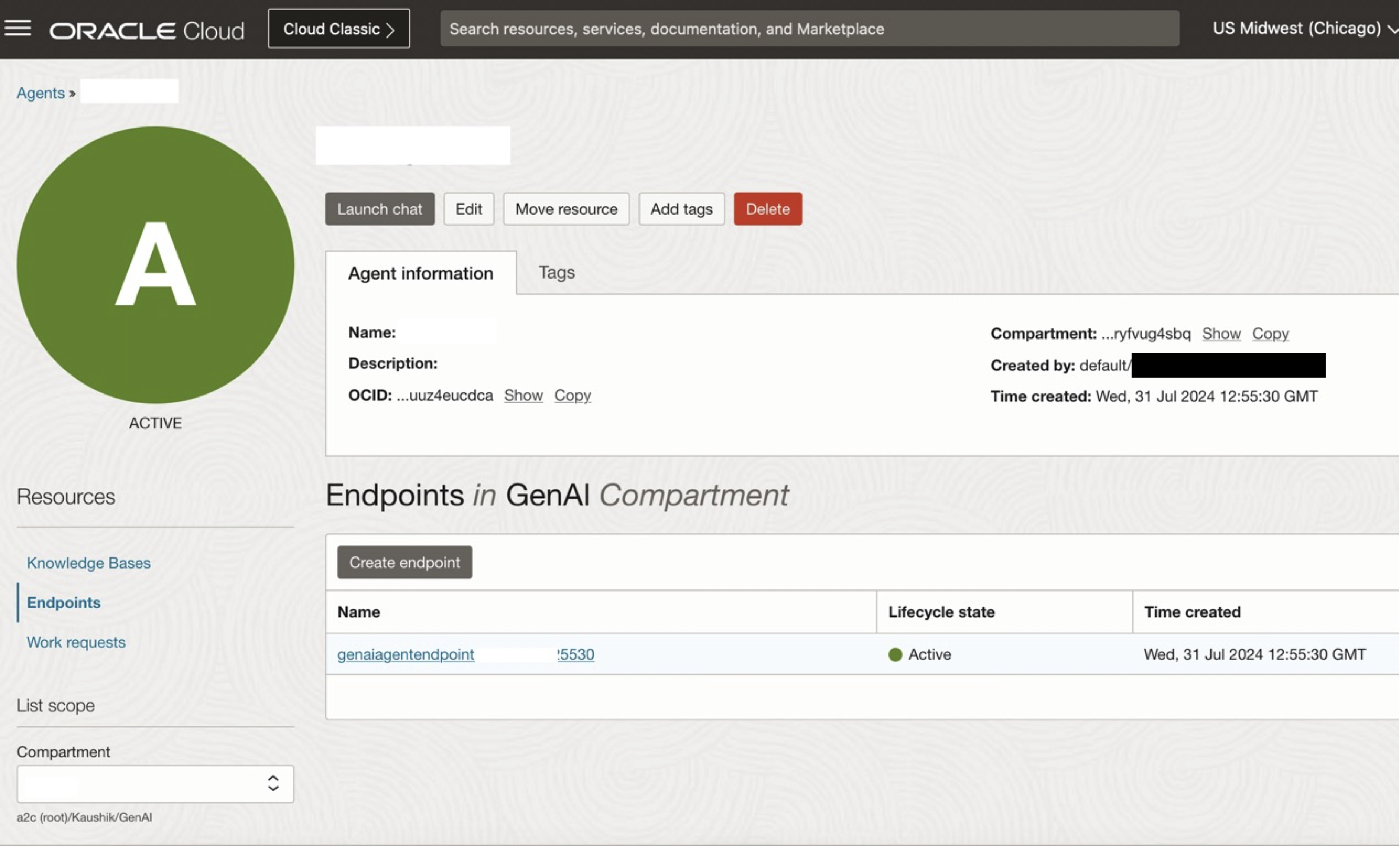Open Work requests from the sidebar
This screenshot has width=1400, height=846.
[76, 642]
